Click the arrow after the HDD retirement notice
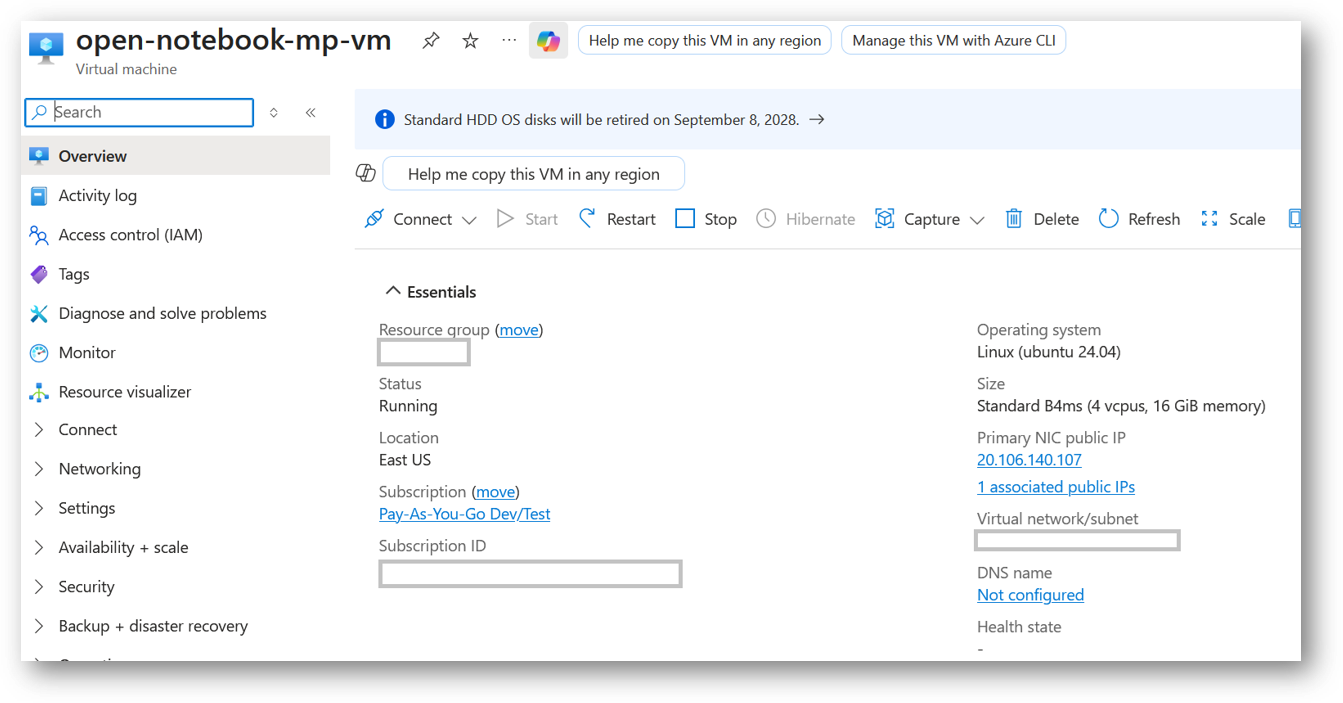Viewport: 1343px width, 703px height. point(817,119)
